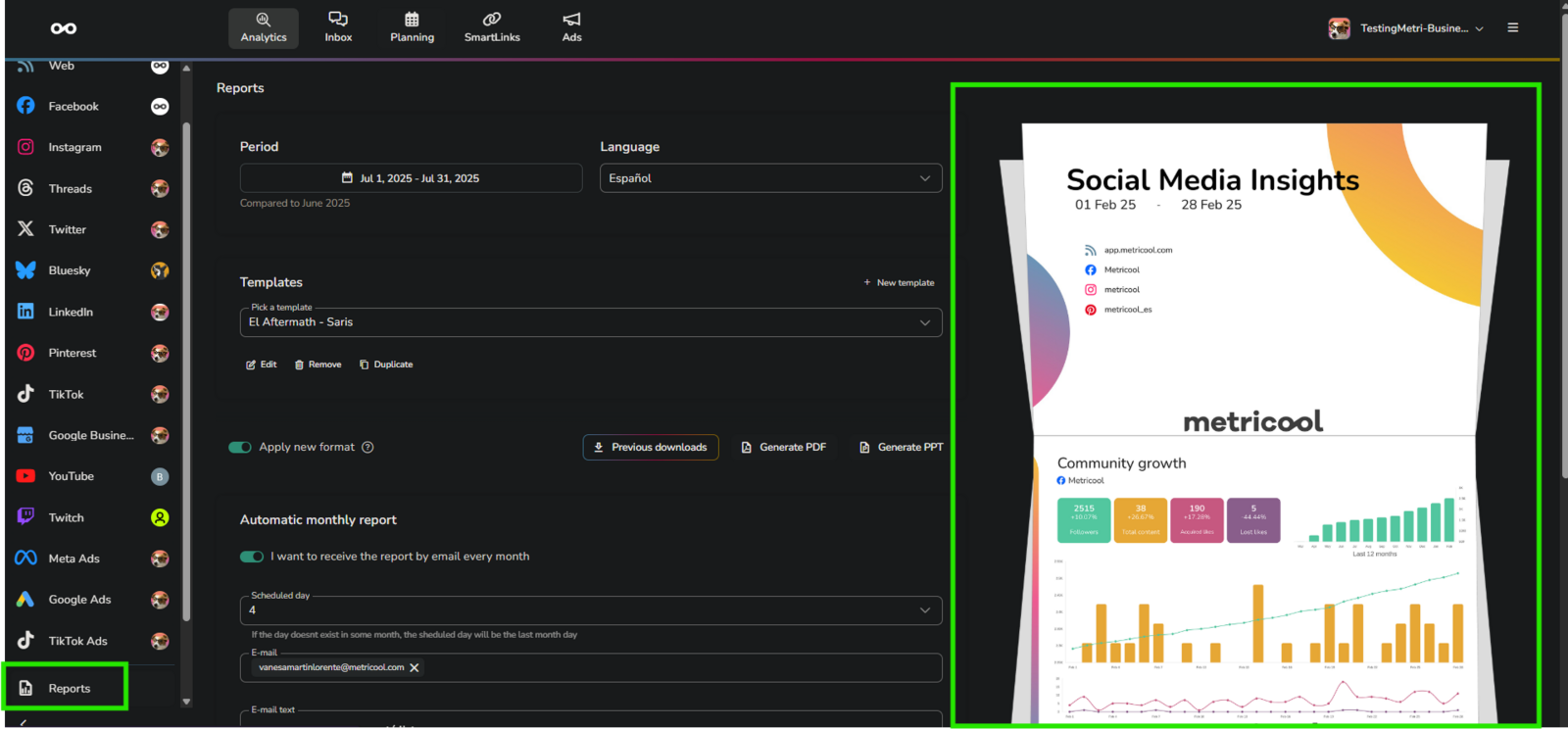
Task: Open Google Business in the sidebar
Action: click(91, 435)
